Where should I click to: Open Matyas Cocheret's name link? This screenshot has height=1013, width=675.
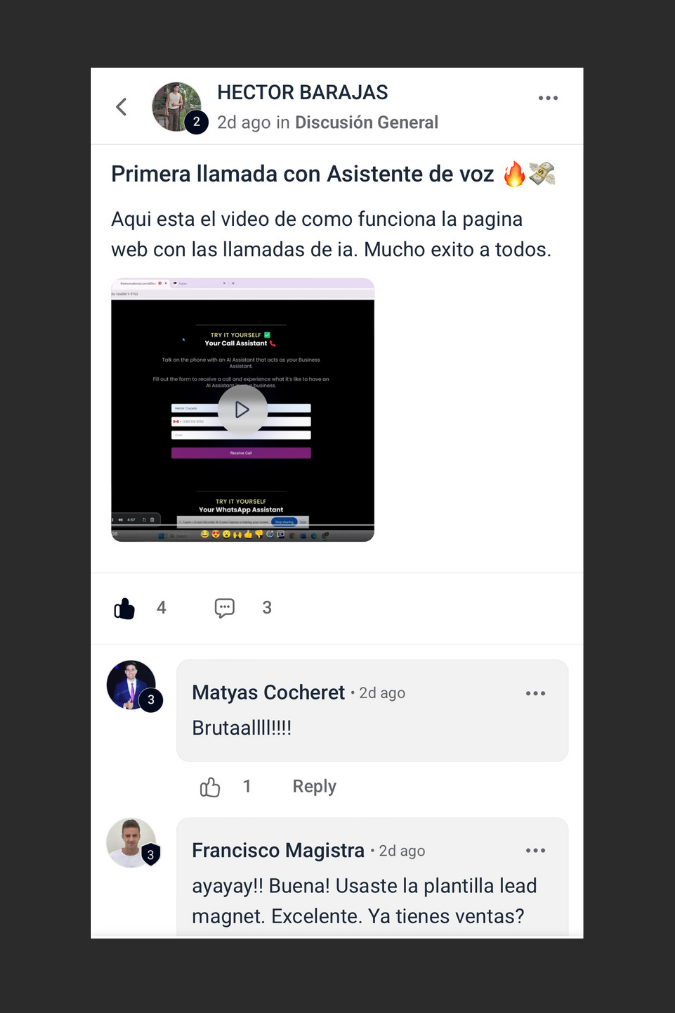[x=268, y=693]
